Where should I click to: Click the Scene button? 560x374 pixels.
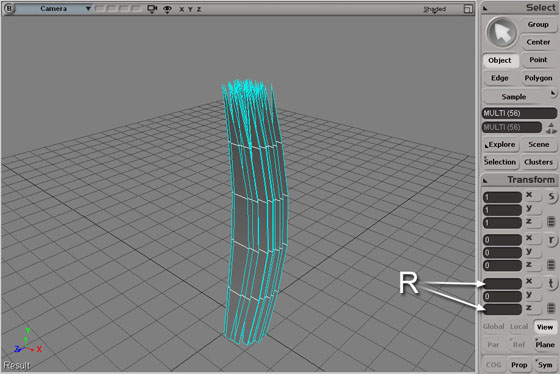(539, 145)
